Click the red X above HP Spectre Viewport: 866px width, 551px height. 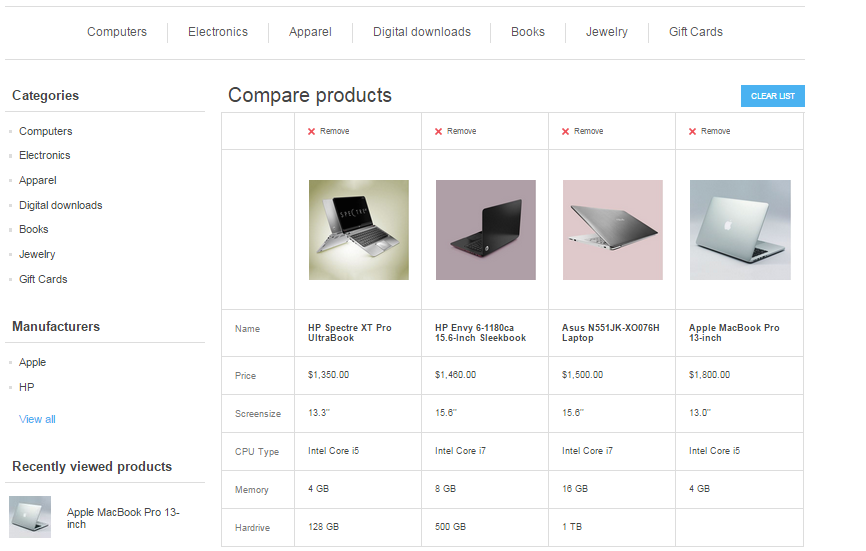point(312,131)
